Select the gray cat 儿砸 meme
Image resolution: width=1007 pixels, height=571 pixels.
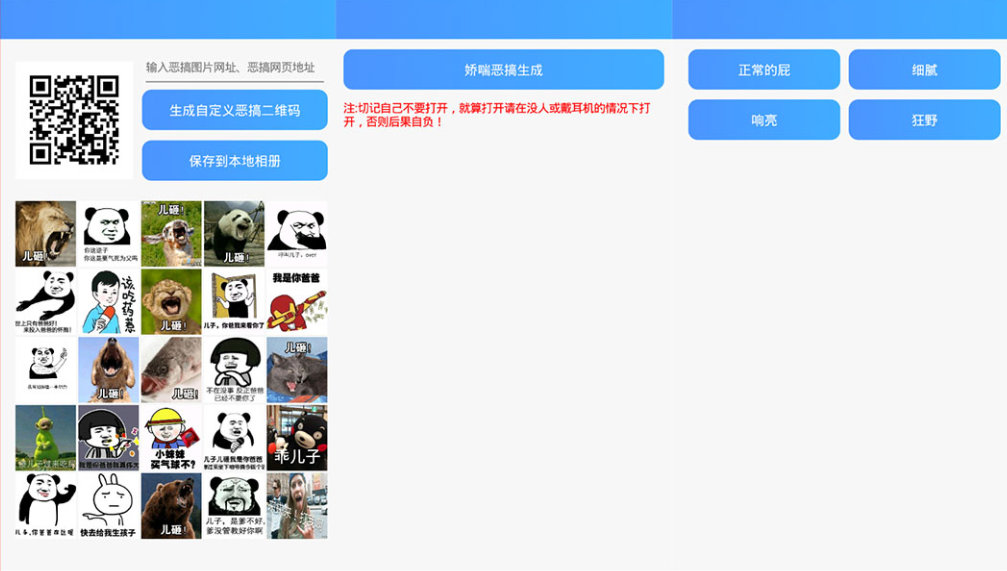297,370
